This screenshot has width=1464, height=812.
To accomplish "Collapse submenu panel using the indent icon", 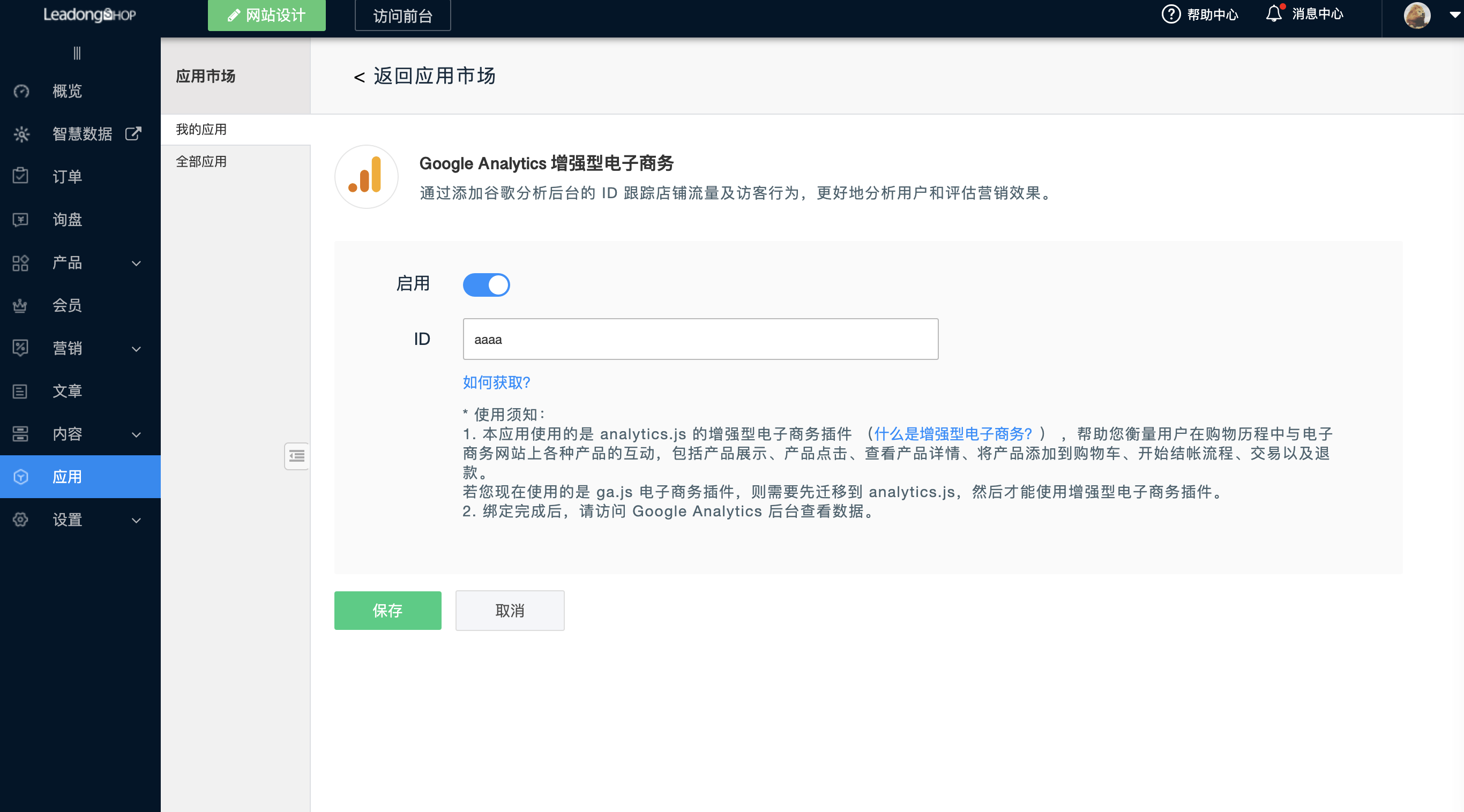I will (297, 456).
